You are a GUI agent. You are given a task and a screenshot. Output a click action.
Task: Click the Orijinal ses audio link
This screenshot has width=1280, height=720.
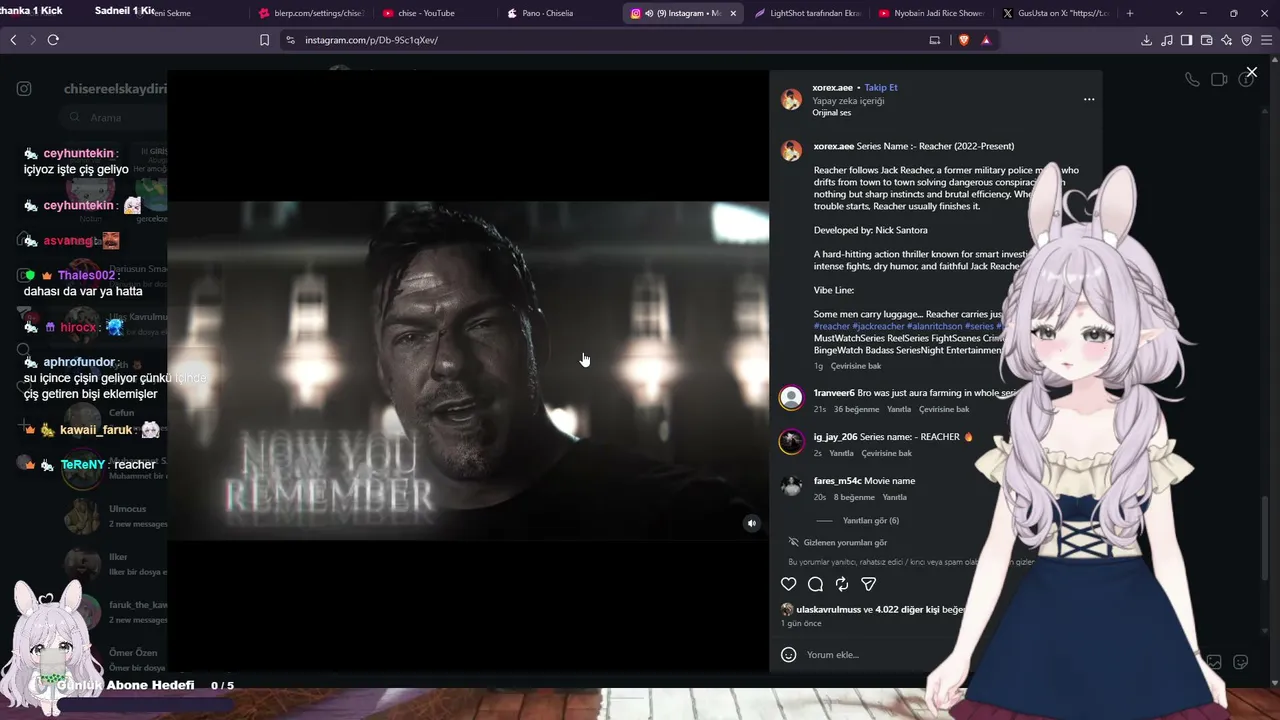coord(832,113)
